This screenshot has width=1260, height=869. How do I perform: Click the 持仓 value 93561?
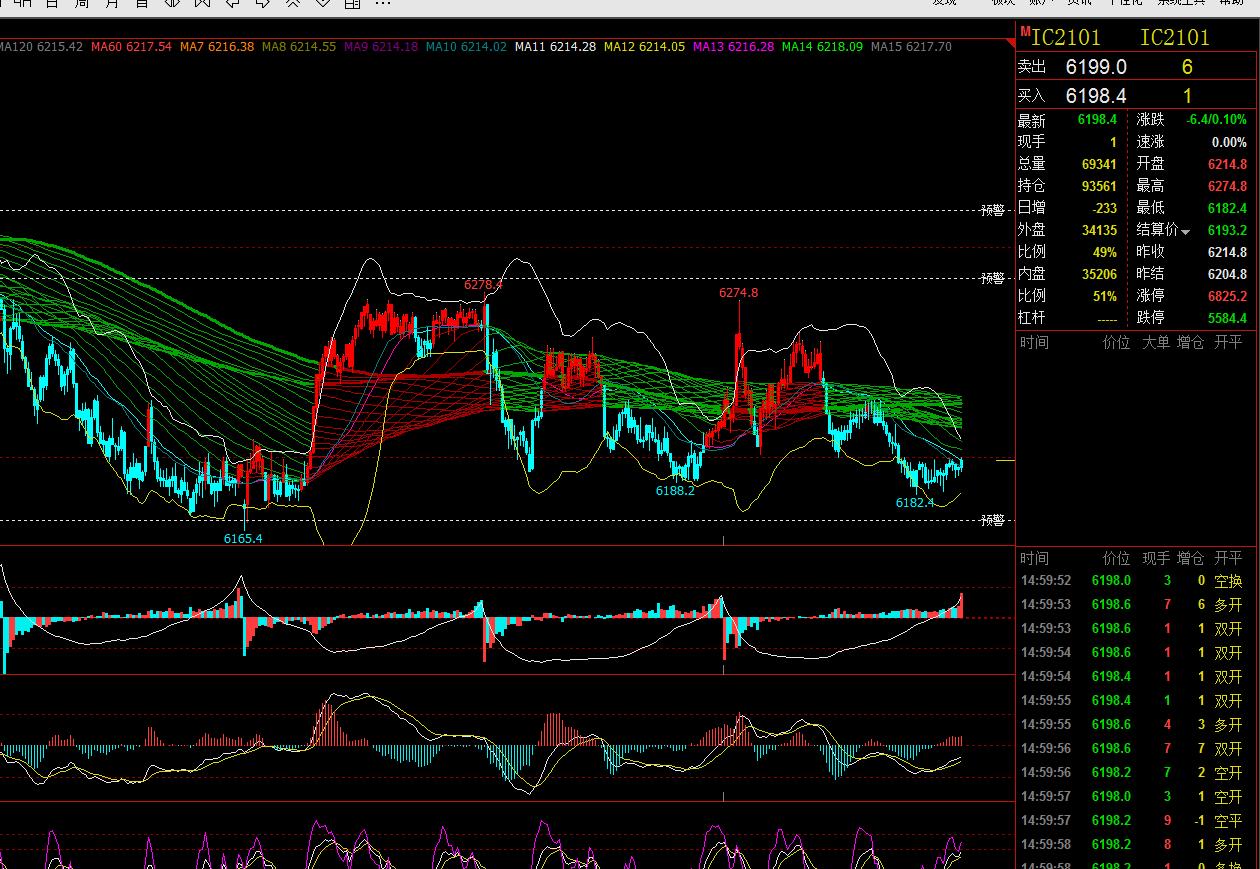click(1099, 186)
